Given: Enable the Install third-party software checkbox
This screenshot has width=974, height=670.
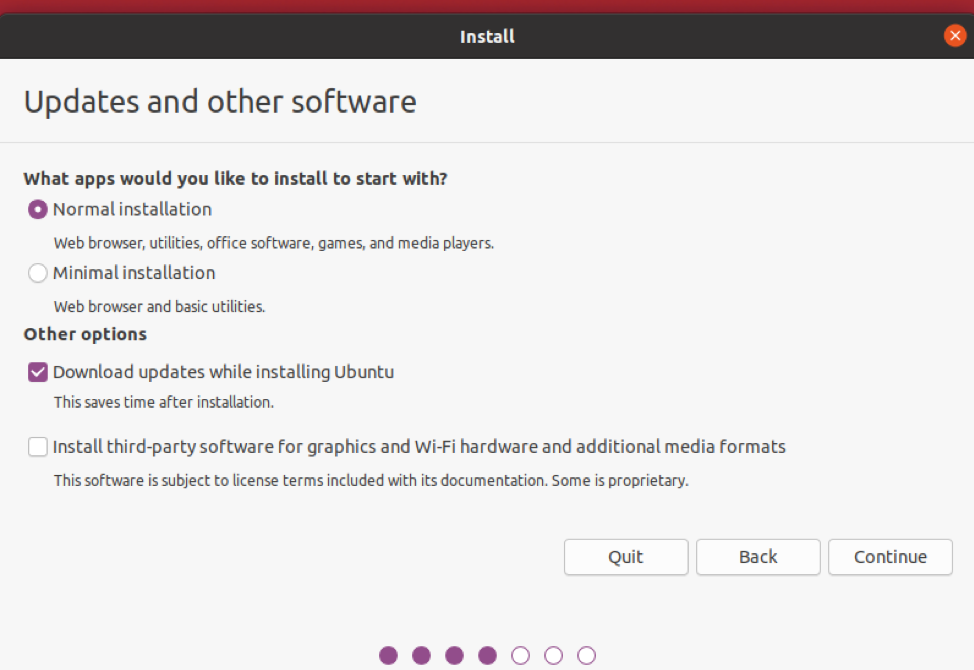Looking at the screenshot, I should pos(38,447).
